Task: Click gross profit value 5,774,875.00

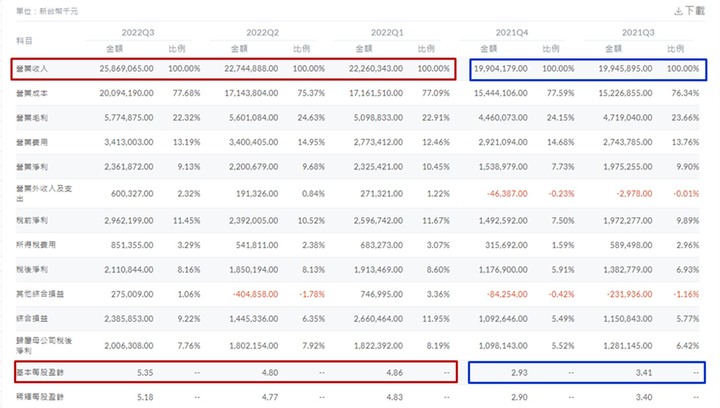Action: [x=129, y=117]
